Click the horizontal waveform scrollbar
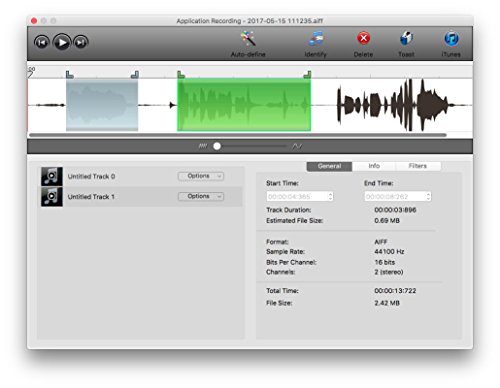Screen dimensions: 500x388 point(238,135)
